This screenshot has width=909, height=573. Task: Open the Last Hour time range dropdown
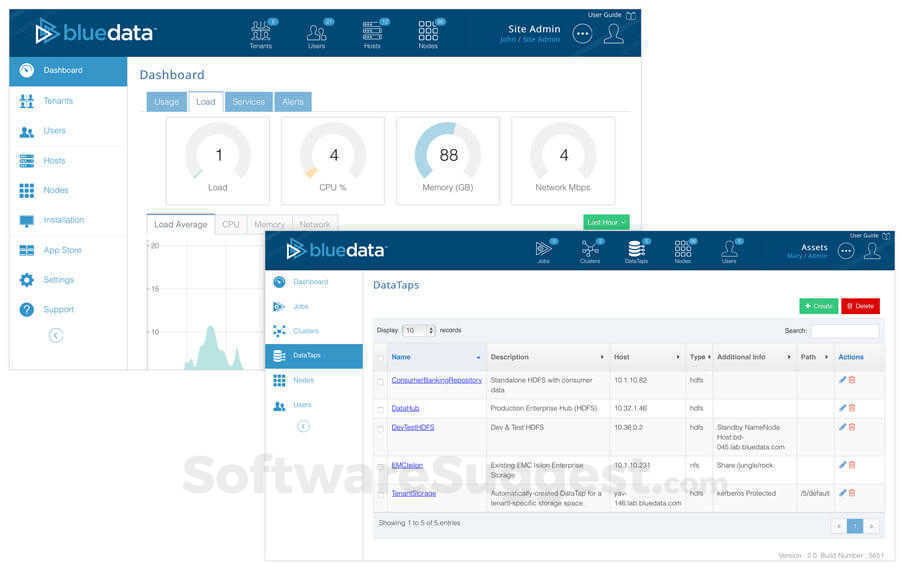coord(606,222)
